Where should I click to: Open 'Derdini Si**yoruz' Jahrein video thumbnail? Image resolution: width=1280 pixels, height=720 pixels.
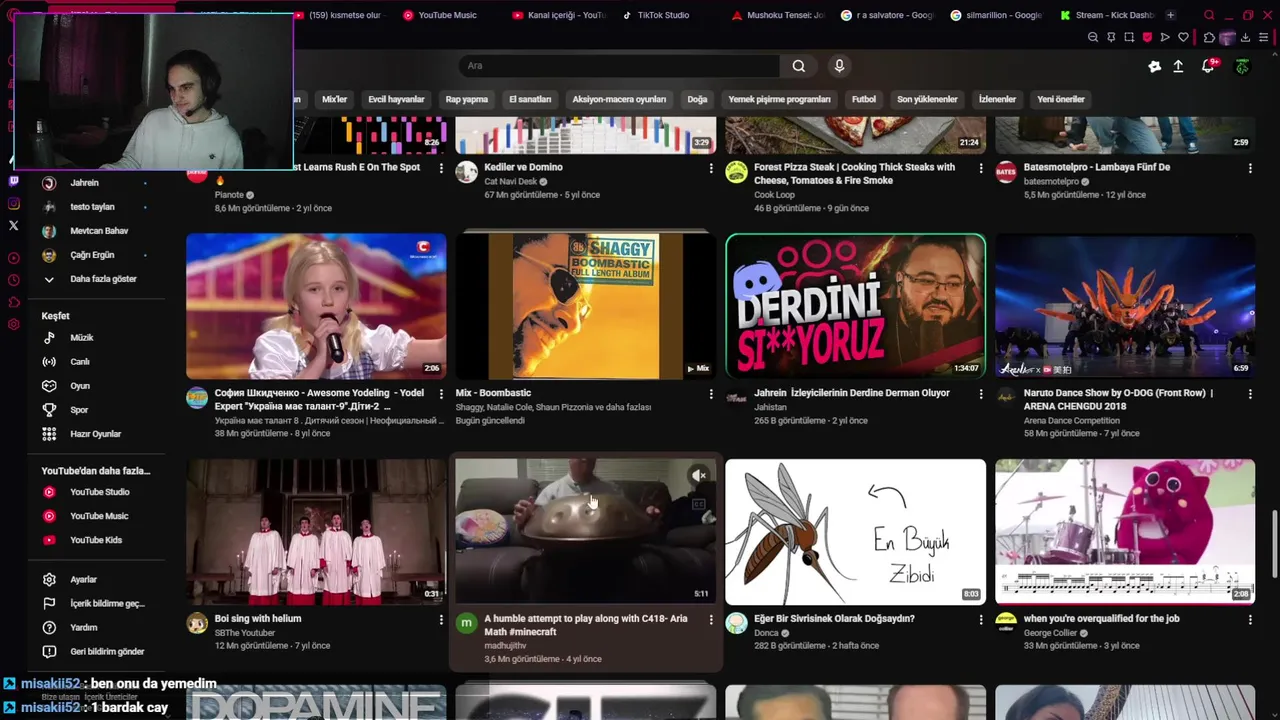click(x=855, y=306)
